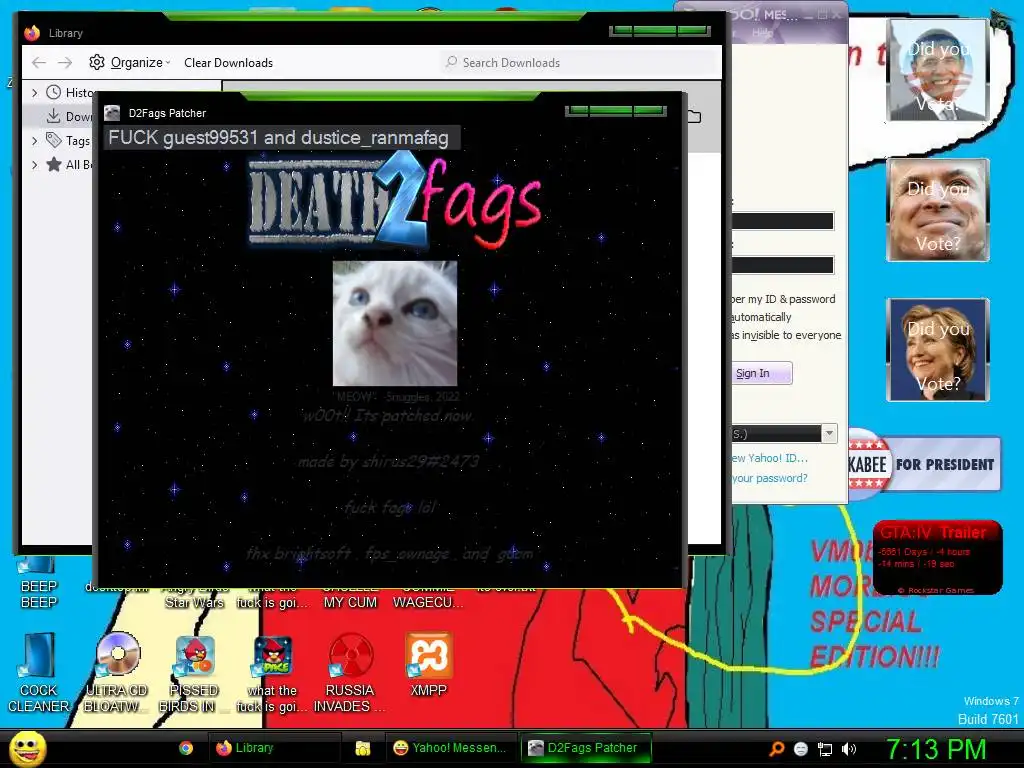Screen dimensions: 1024x768
Task: Click the 'FOR PRESIDENT' campaign badge gadget
Action: (x=925, y=464)
